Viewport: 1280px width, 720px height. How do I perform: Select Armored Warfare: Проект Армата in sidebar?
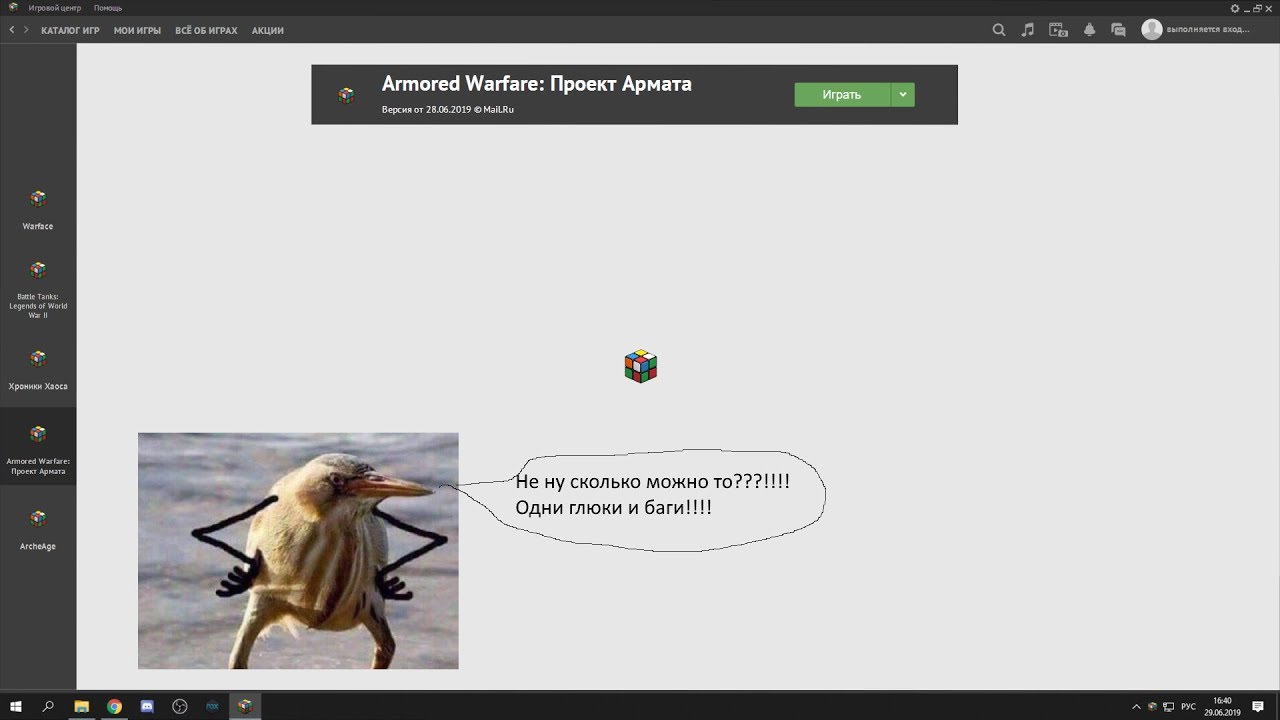[38, 447]
